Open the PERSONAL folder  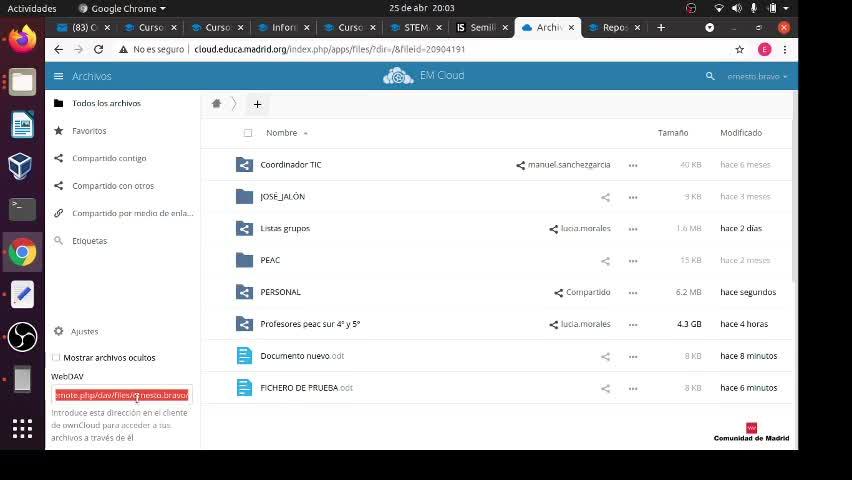[280, 292]
